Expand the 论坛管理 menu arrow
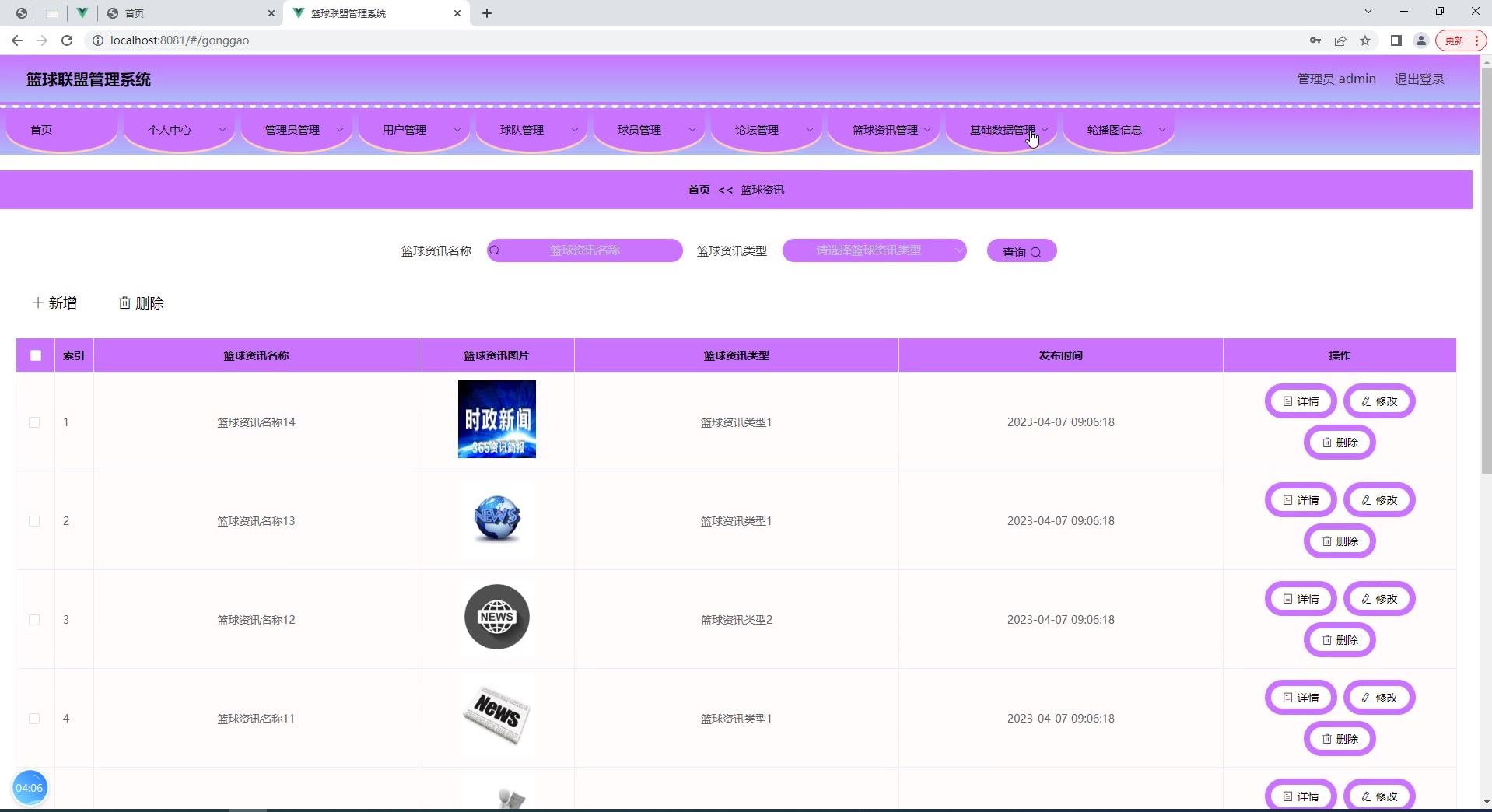The image size is (1492, 812). click(x=809, y=130)
